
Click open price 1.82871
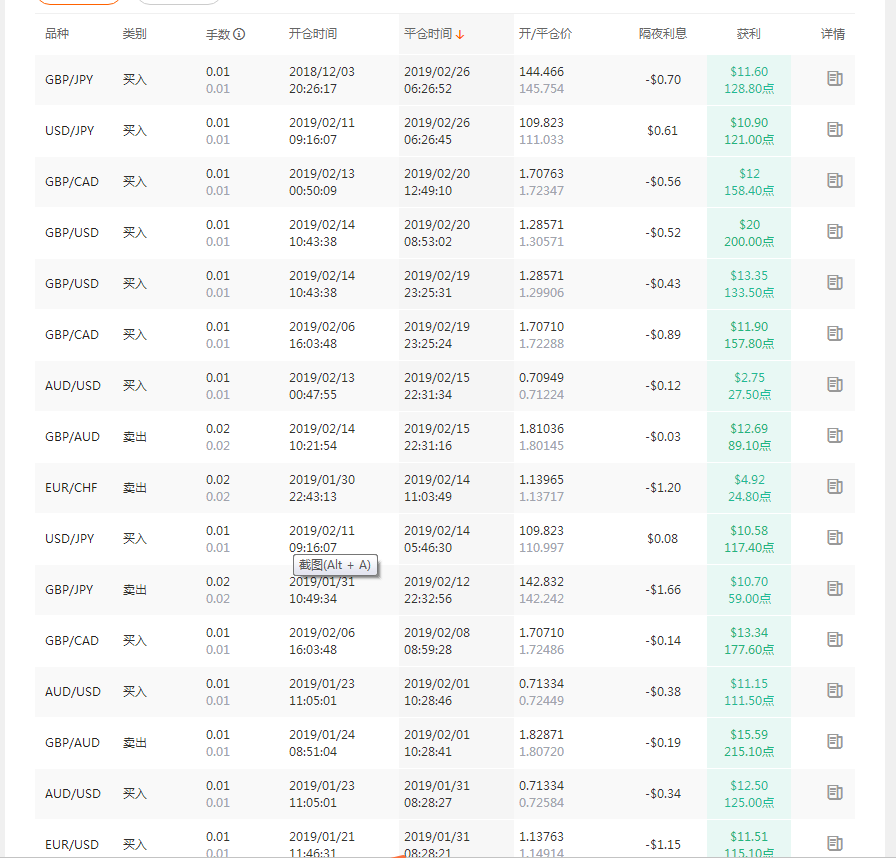point(541,735)
